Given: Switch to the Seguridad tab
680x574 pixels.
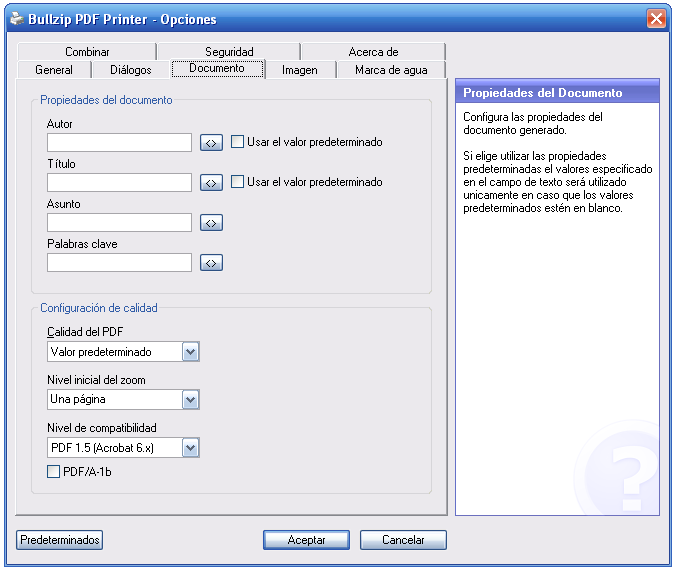Looking at the screenshot, I should click(229, 52).
